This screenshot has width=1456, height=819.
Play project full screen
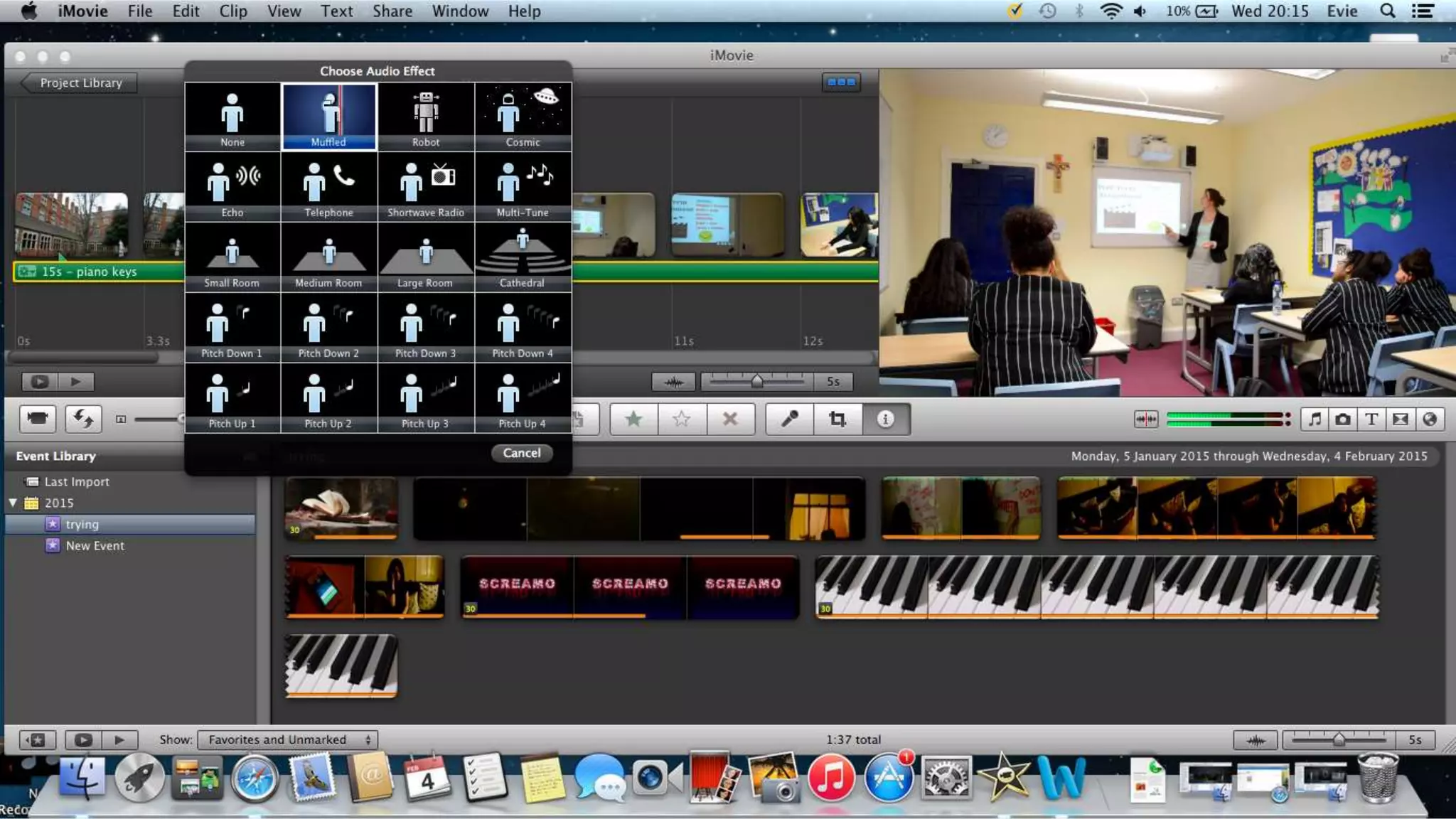click(x=39, y=382)
